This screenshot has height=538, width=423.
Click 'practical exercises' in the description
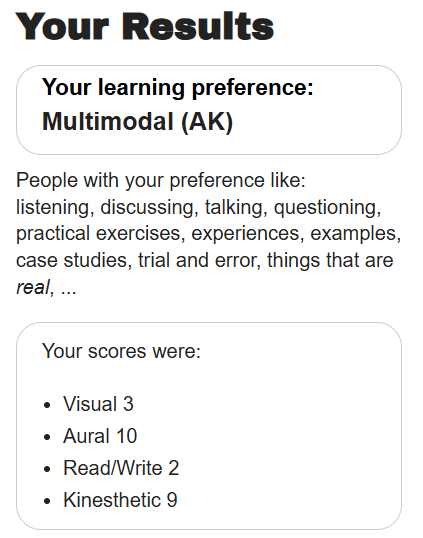98,234
